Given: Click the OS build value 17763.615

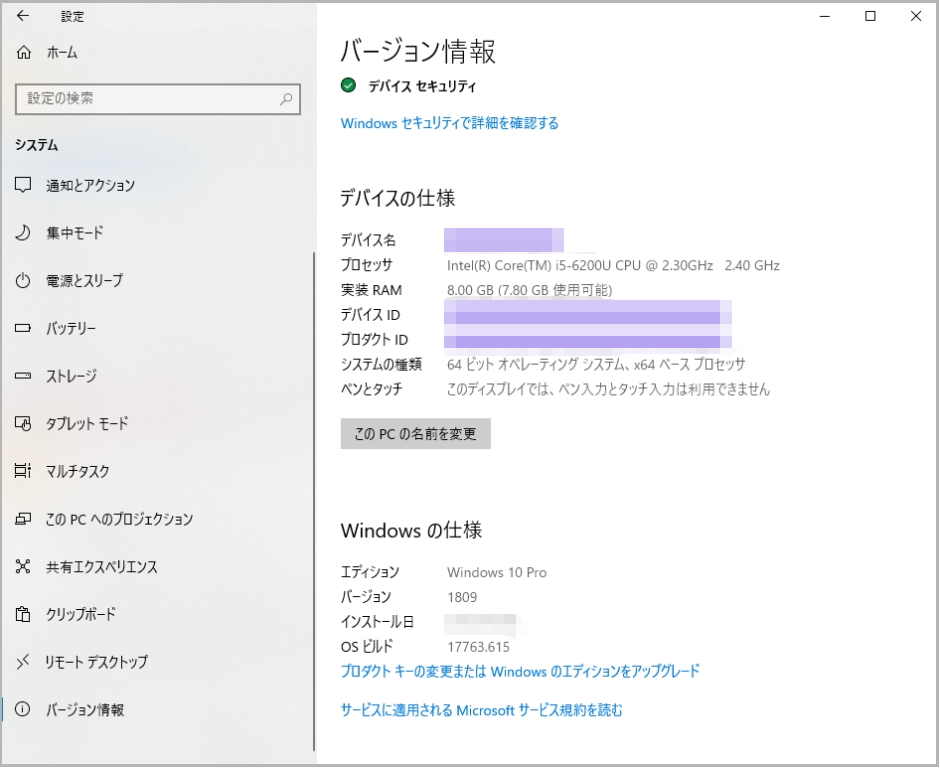Looking at the screenshot, I should point(478,647).
